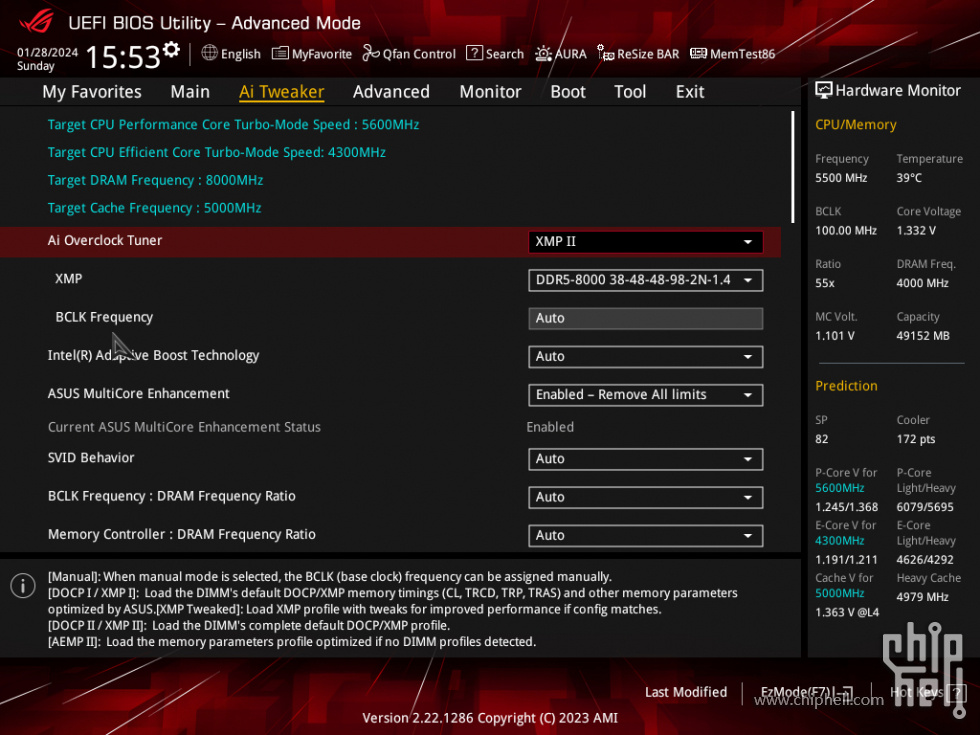Select the Ai Tweaker tab
Screen dimensions: 980x735
281,92
